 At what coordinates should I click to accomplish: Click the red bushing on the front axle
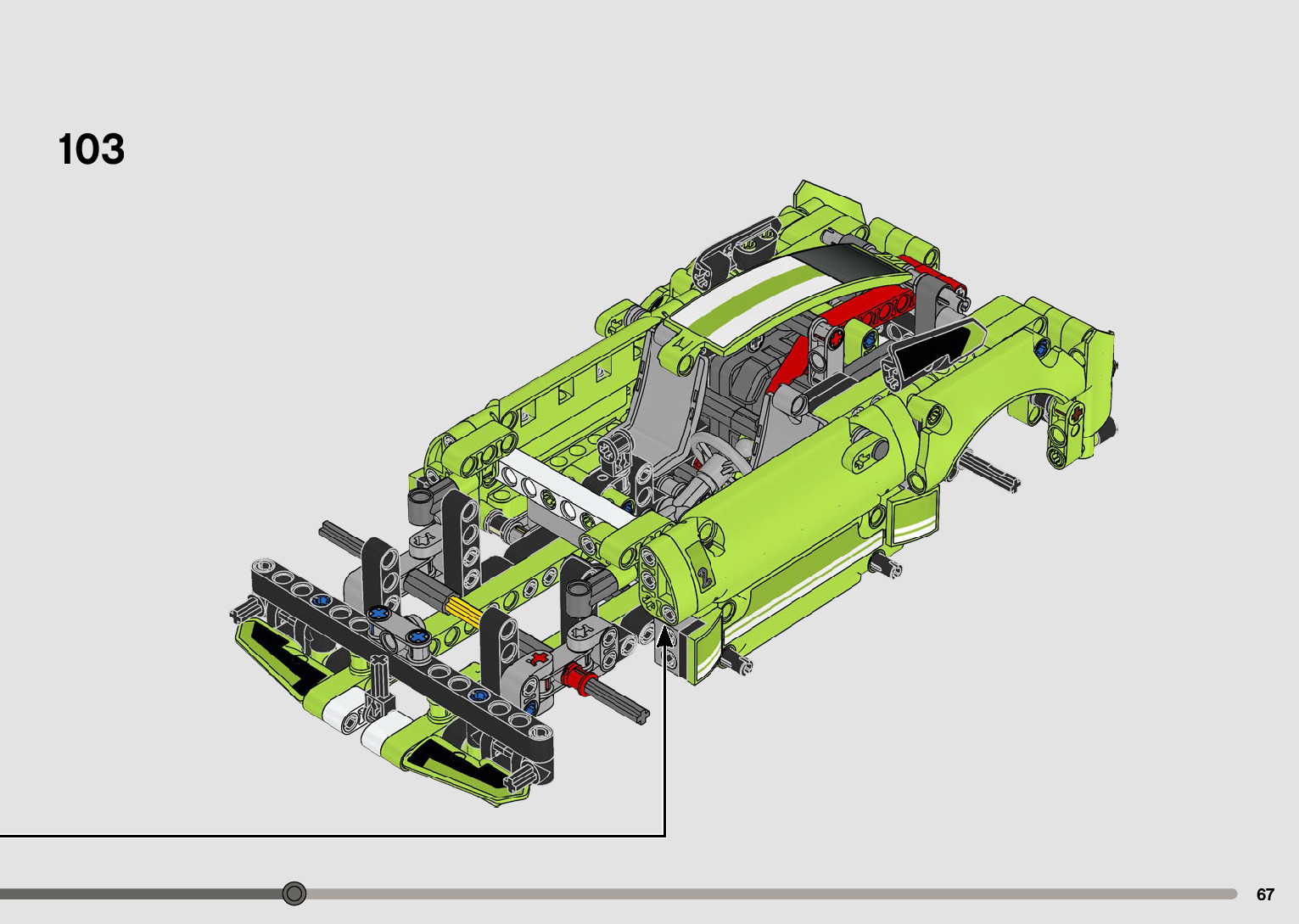pos(574,678)
